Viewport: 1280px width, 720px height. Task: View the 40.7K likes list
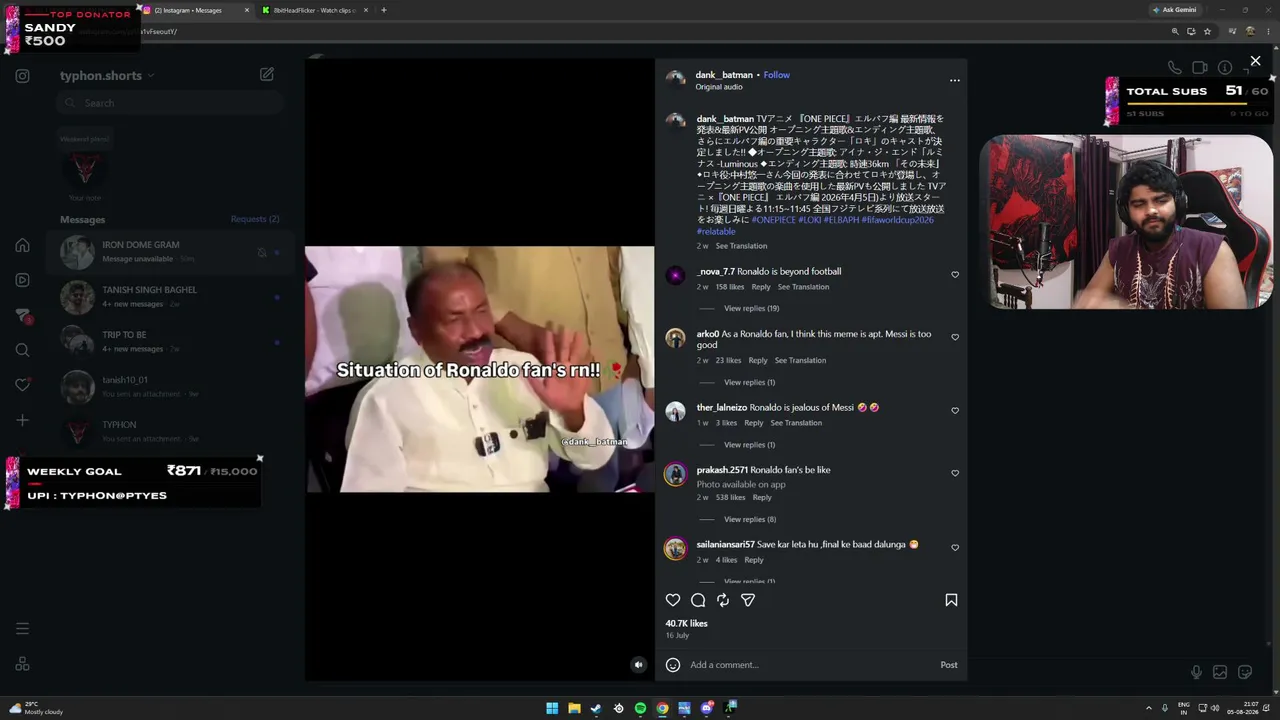click(x=687, y=623)
